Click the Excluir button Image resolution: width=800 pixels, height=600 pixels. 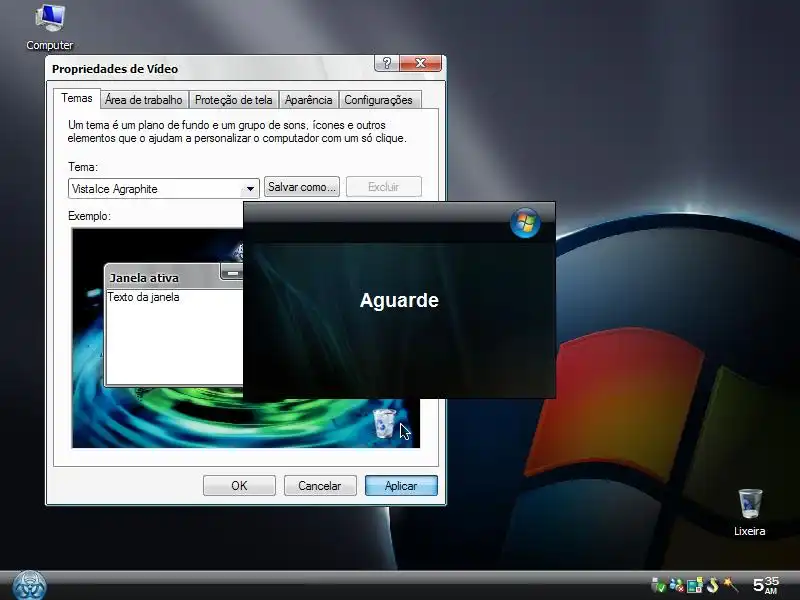pyautogui.click(x=384, y=187)
